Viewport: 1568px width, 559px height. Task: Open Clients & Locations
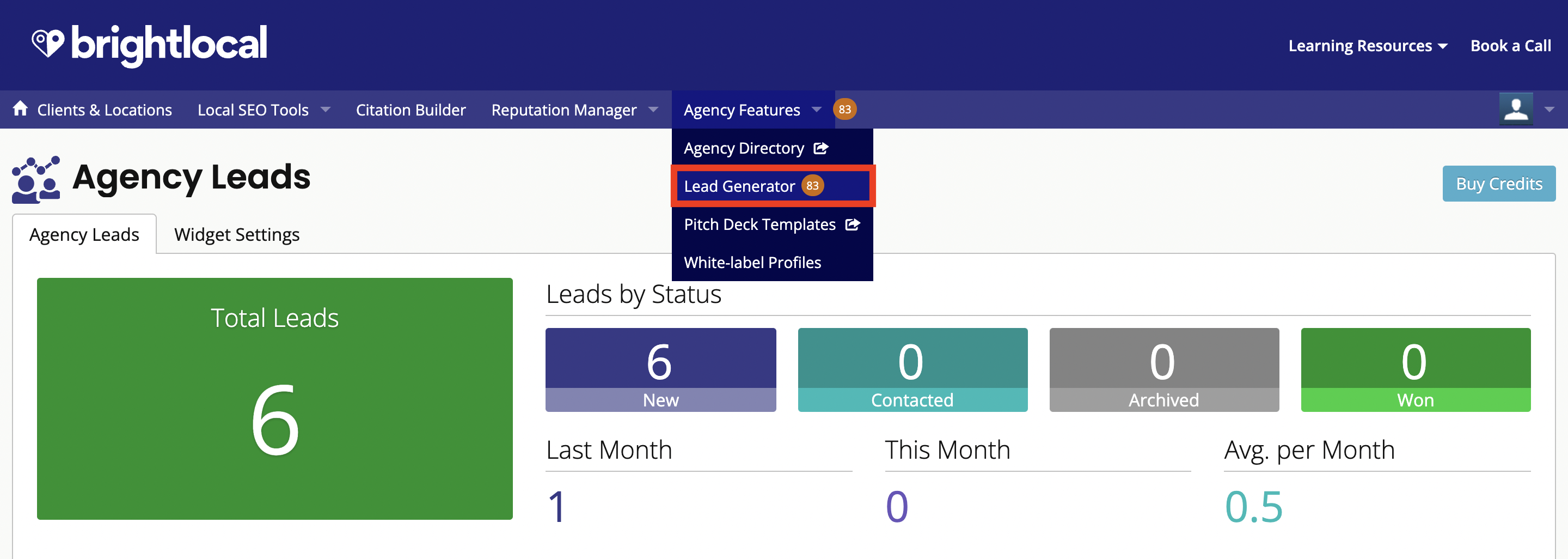pyautogui.click(x=104, y=110)
